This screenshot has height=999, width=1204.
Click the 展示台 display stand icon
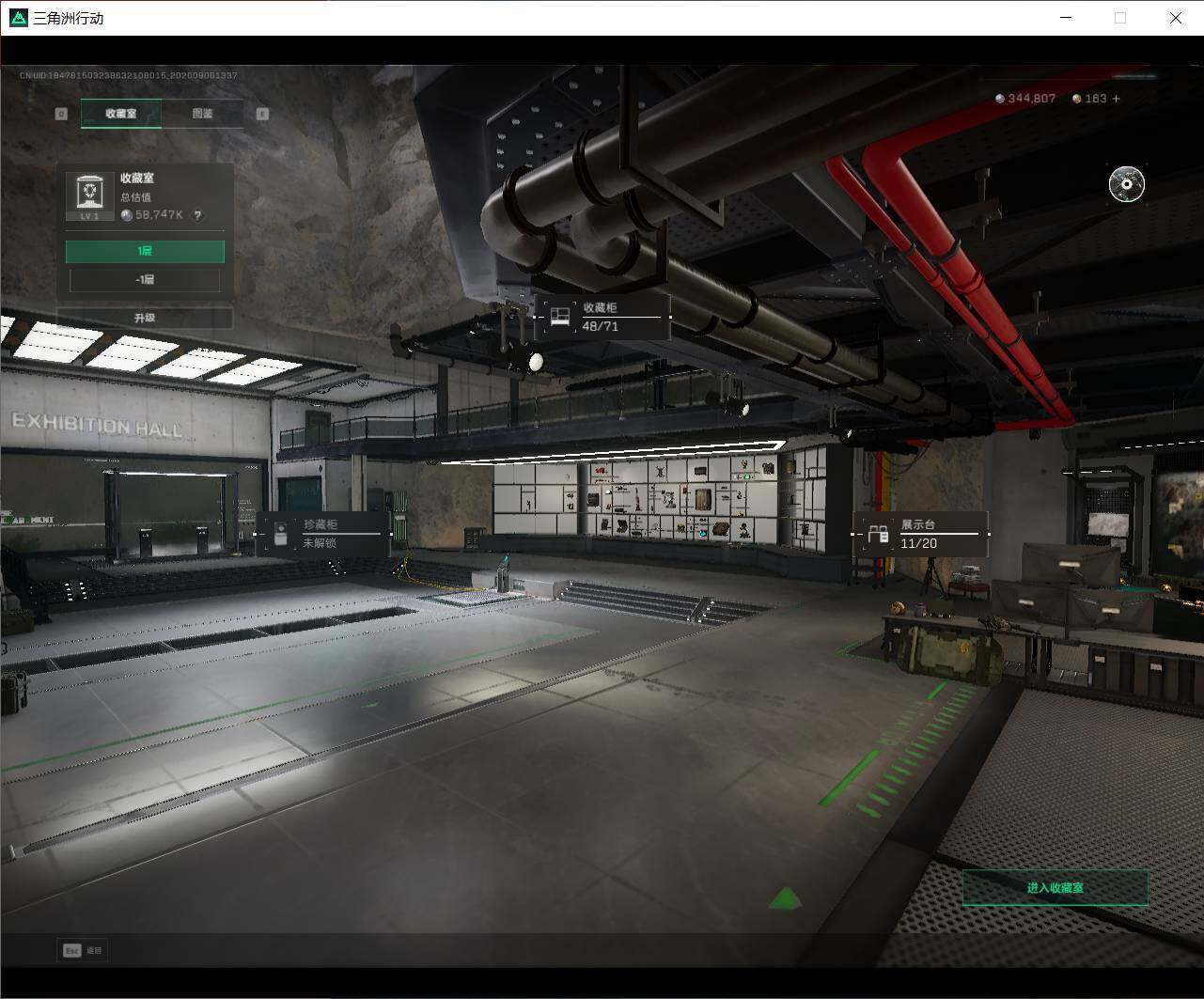878,535
